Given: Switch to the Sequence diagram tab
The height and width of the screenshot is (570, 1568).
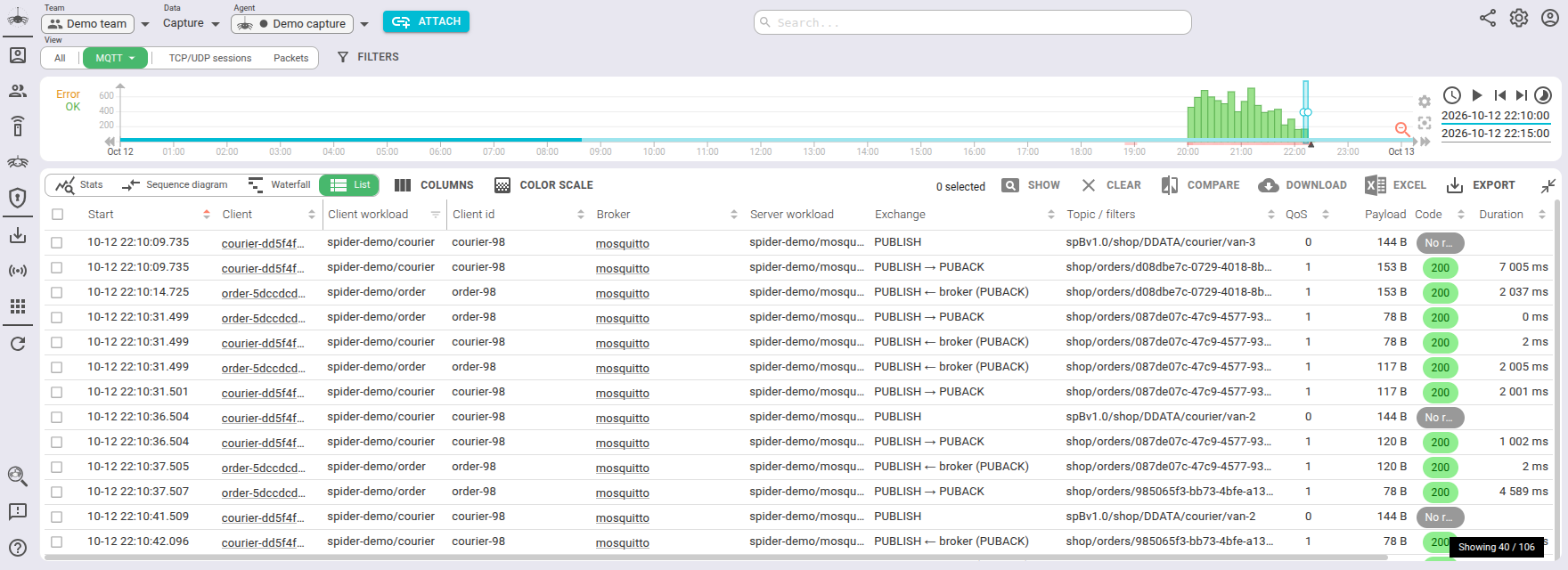Looking at the screenshot, I should pos(176,185).
